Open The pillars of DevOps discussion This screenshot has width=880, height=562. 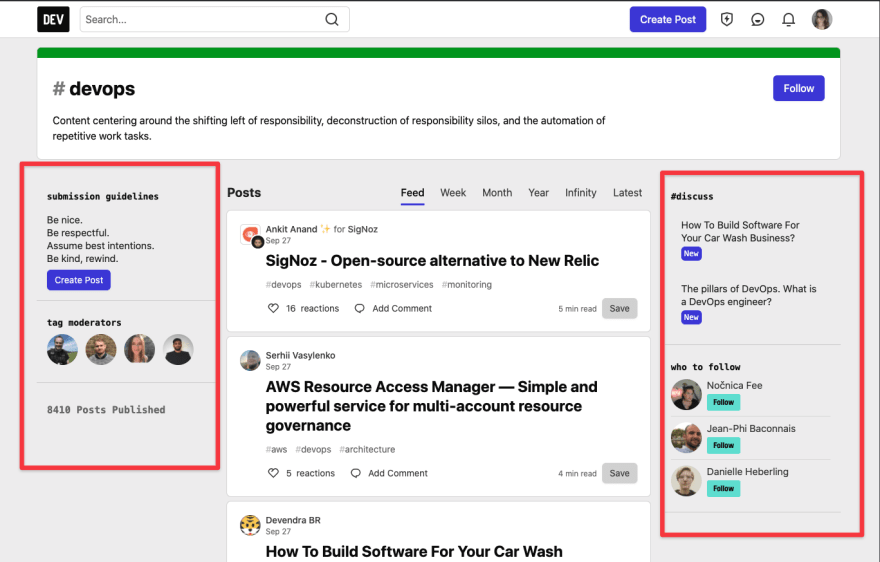(x=749, y=295)
